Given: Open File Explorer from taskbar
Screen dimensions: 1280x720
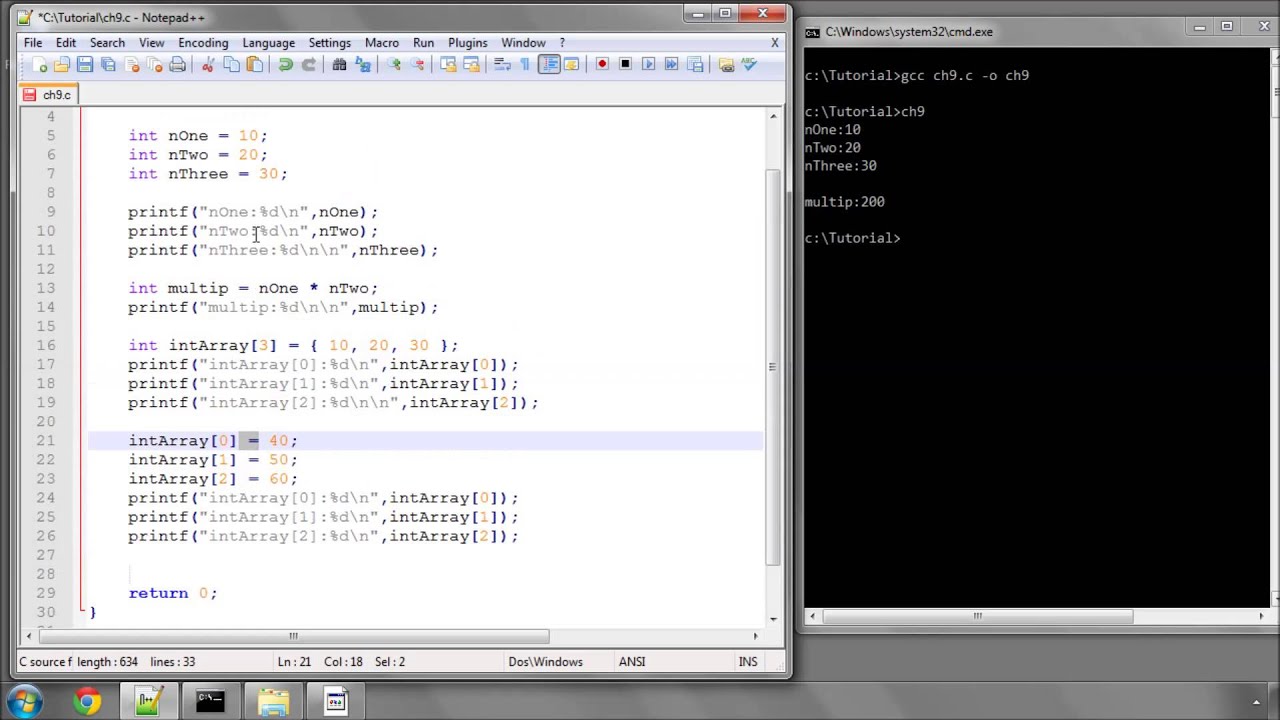Looking at the screenshot, I should [272, 701].
